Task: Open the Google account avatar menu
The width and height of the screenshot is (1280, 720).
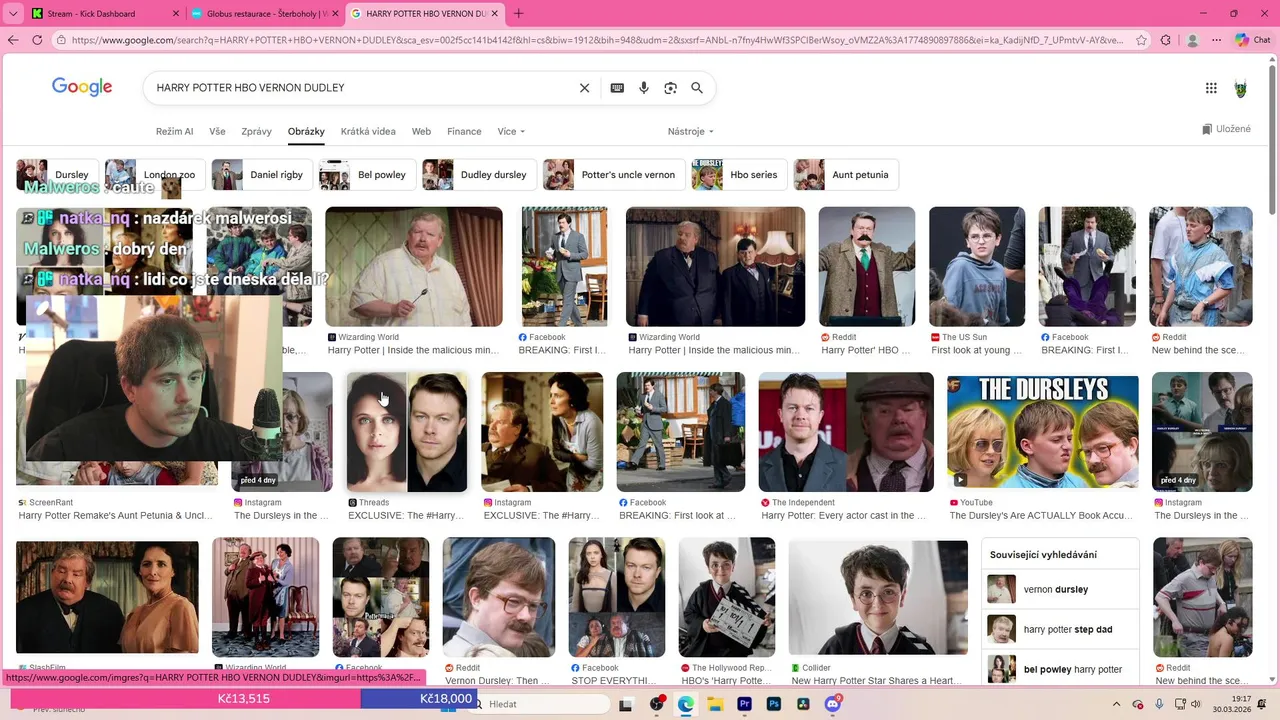Action: click(1241, 88)
